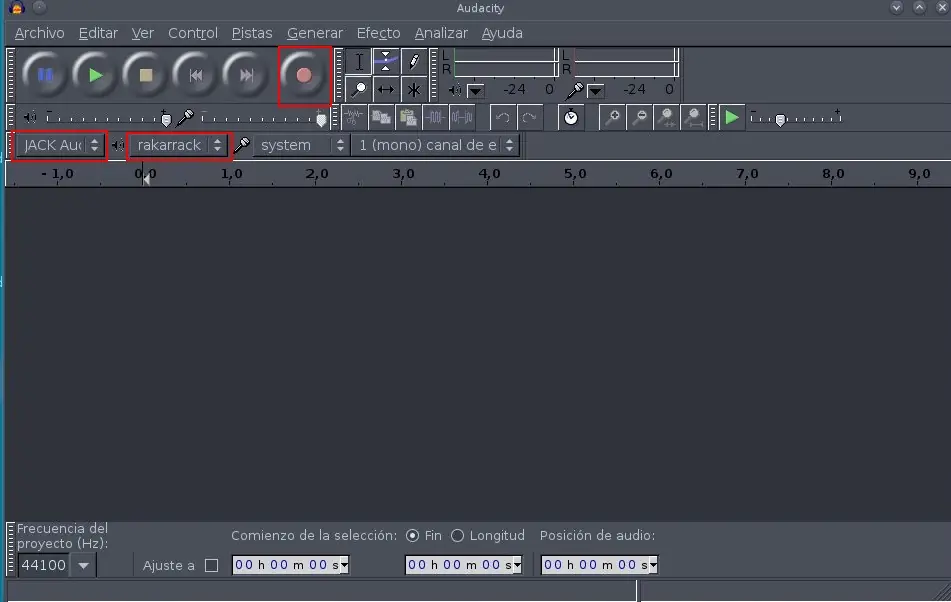Select the Time Shift tool

[x=386, y=90]
